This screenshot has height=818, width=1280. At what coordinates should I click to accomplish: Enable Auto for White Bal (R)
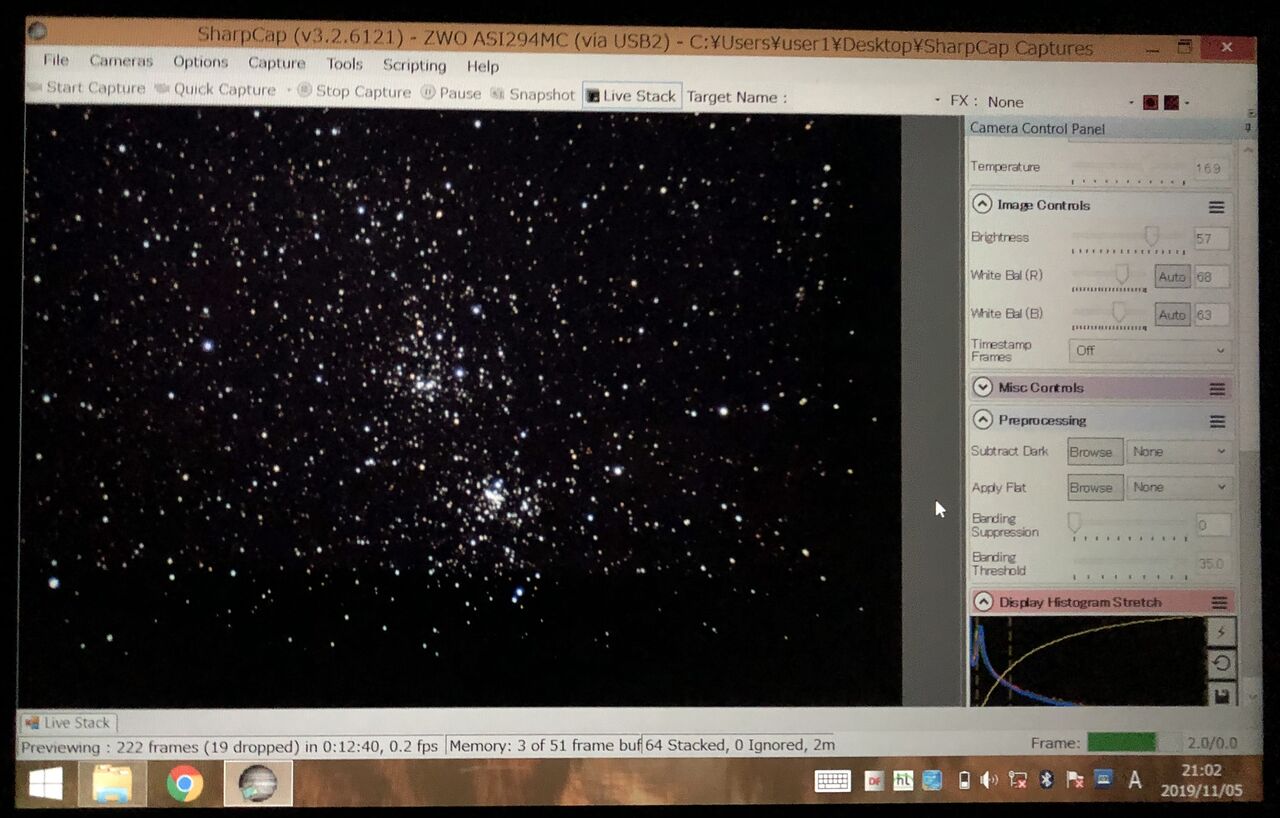point(1172,277)
